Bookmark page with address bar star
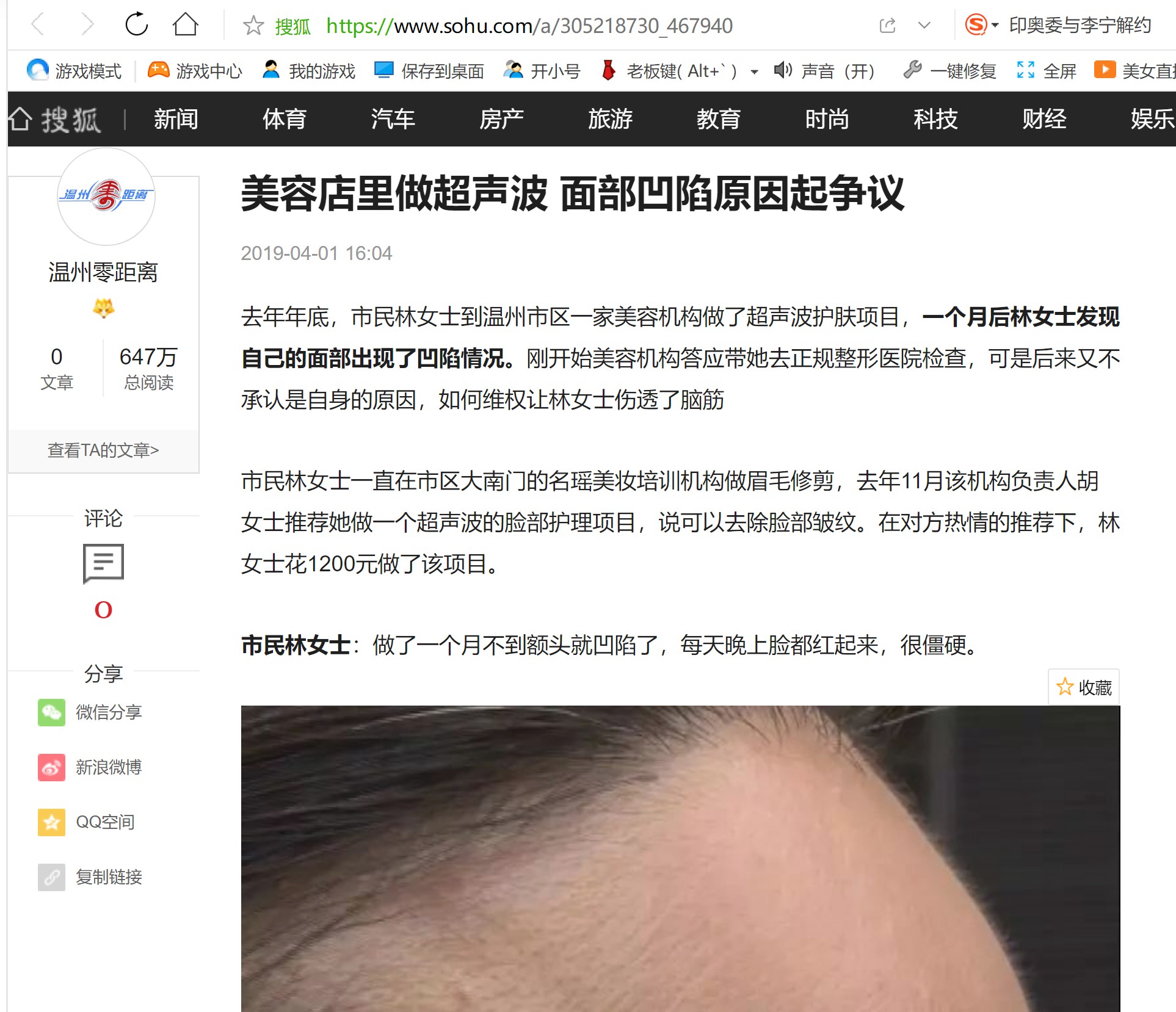This screenshot has width=1176, height=1012. [x=253, y=26]
